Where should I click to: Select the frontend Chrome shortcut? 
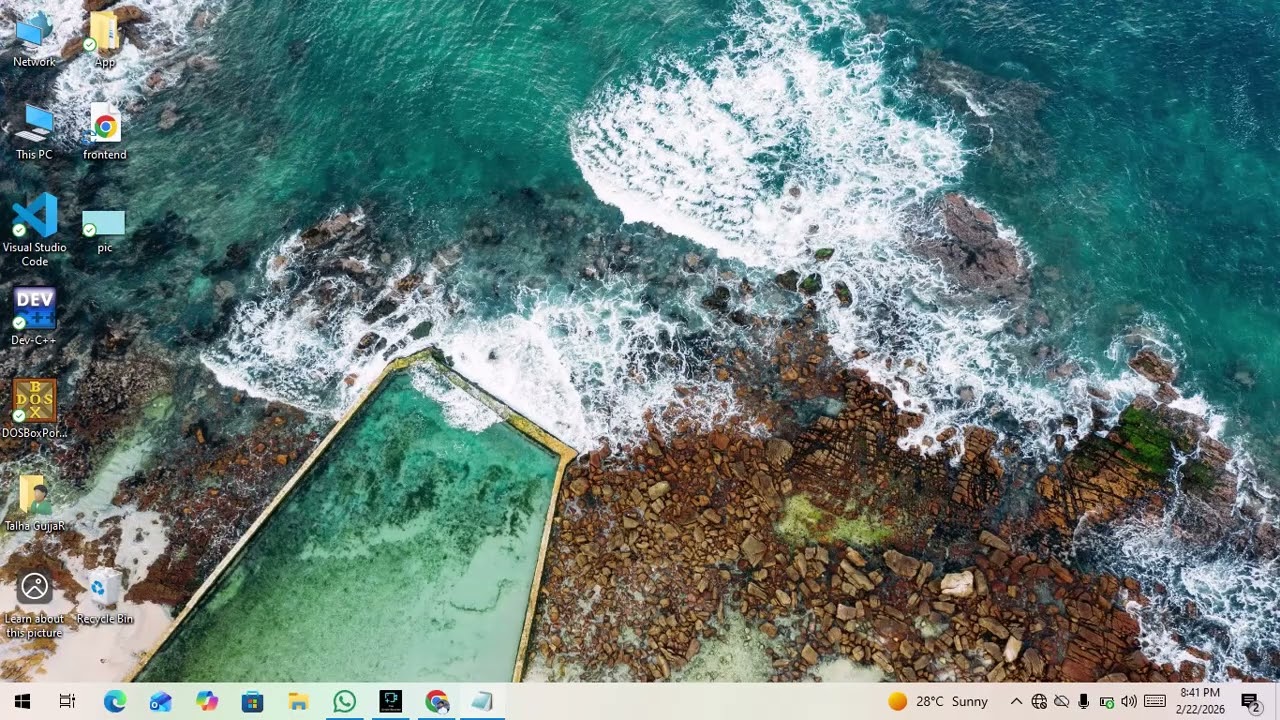(104, 131)
